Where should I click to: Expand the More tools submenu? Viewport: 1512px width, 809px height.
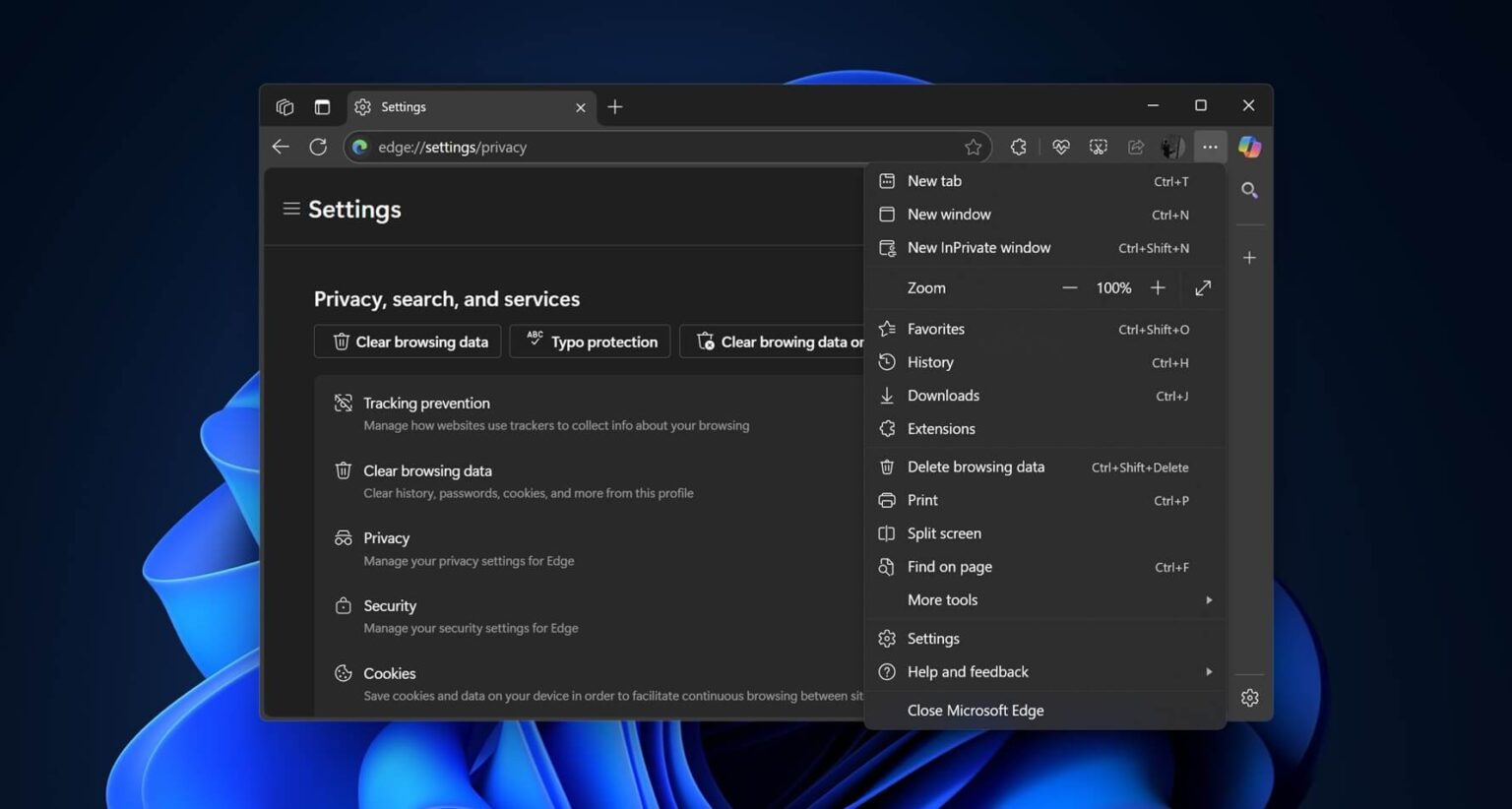click(942, 599)
